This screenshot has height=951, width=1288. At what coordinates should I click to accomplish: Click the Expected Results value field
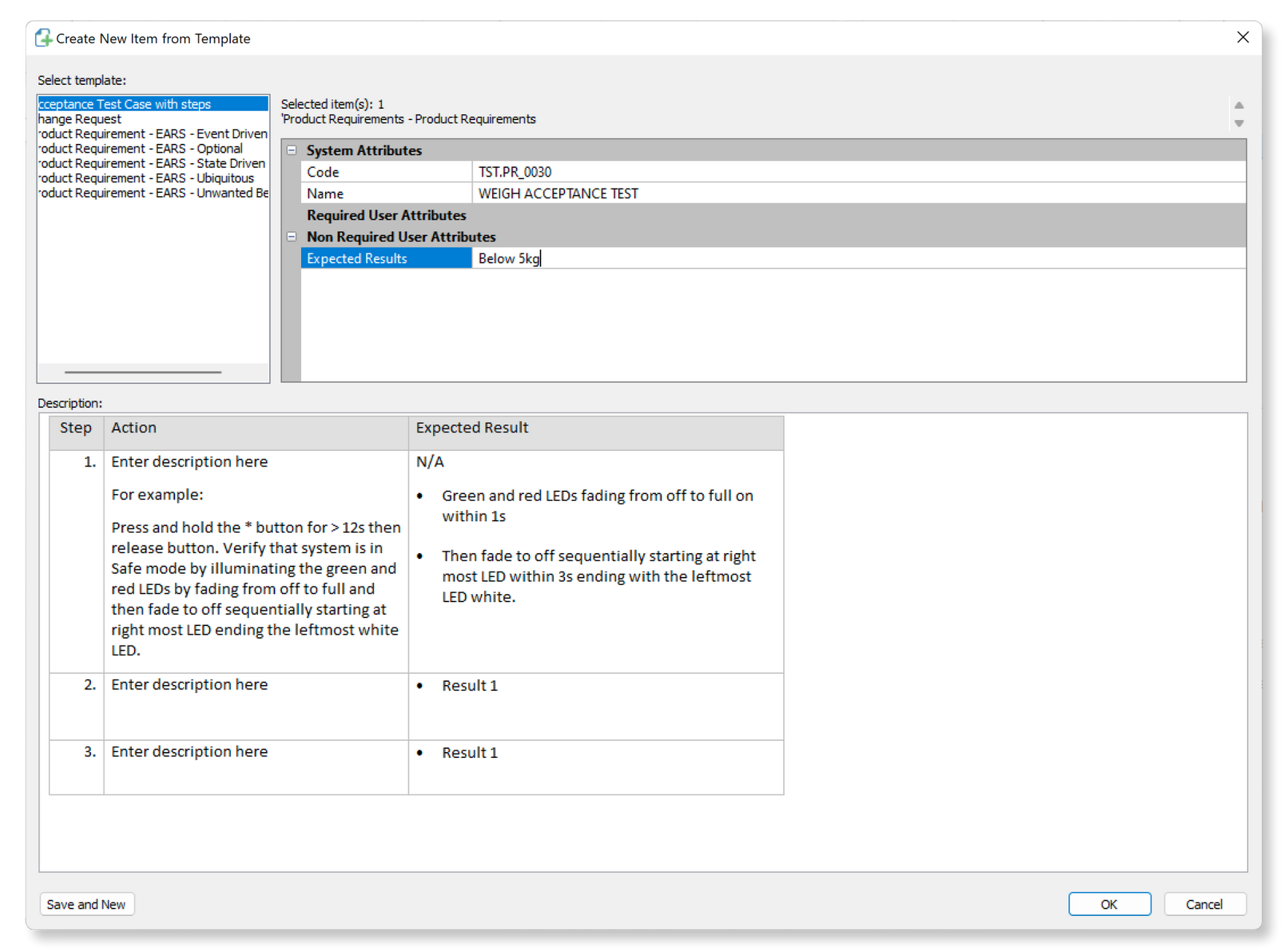pos(857,259)
